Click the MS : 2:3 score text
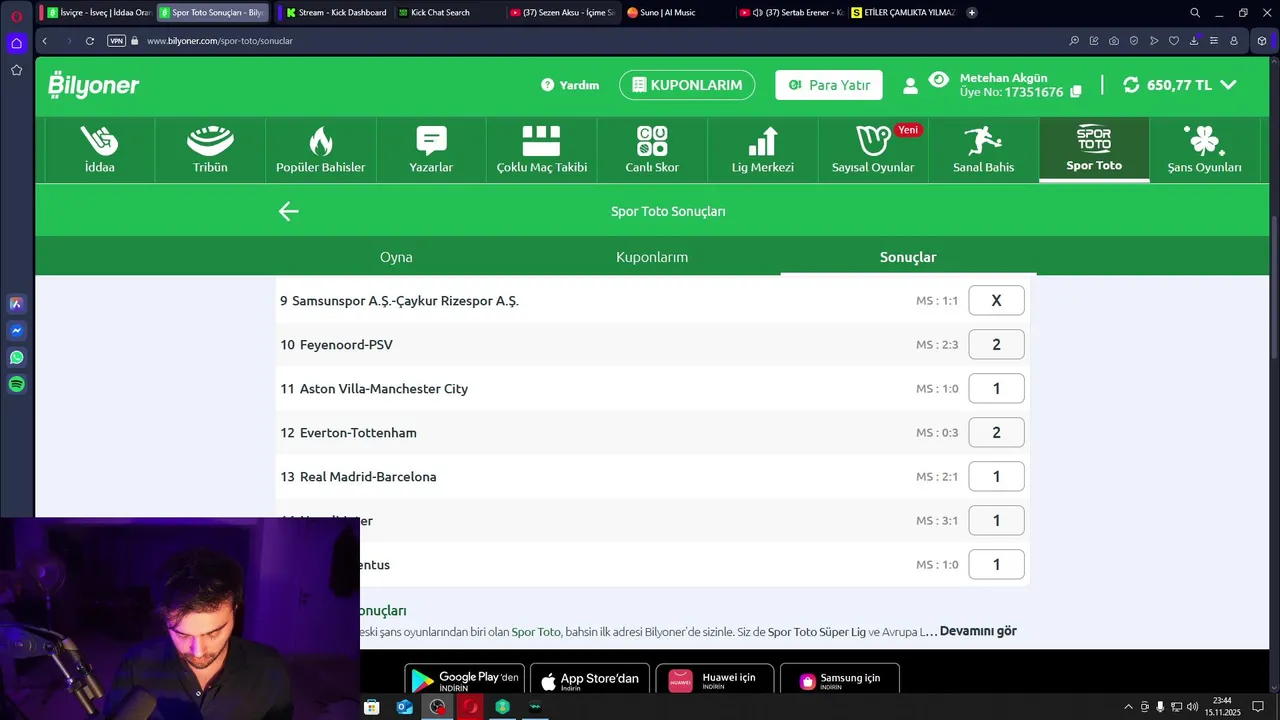Screen dimensions: 1280x720 click(x=937, y=345)
